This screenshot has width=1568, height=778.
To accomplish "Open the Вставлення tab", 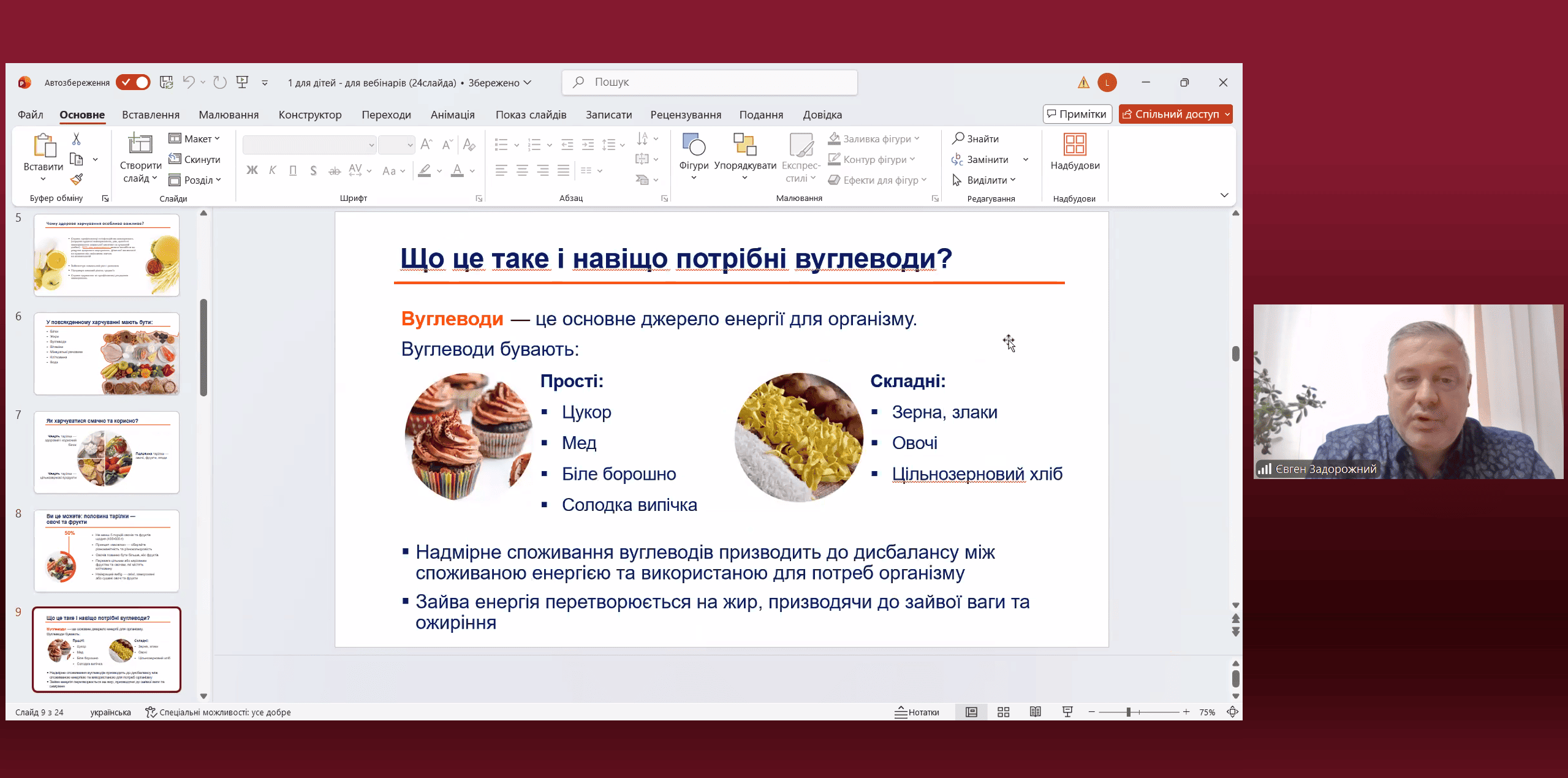I will point(151,115).
